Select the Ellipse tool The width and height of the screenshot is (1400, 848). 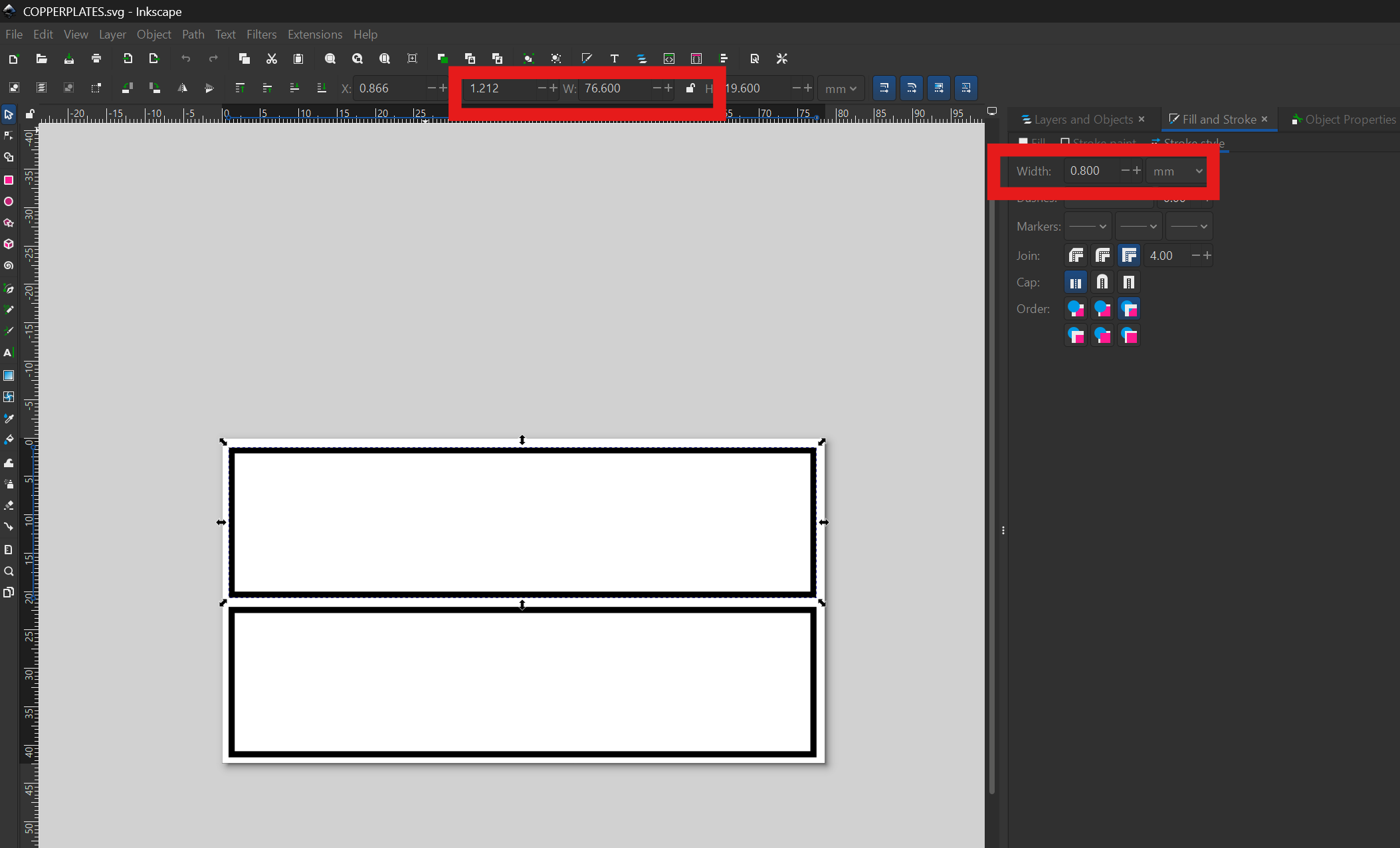(x=9, y=201)
